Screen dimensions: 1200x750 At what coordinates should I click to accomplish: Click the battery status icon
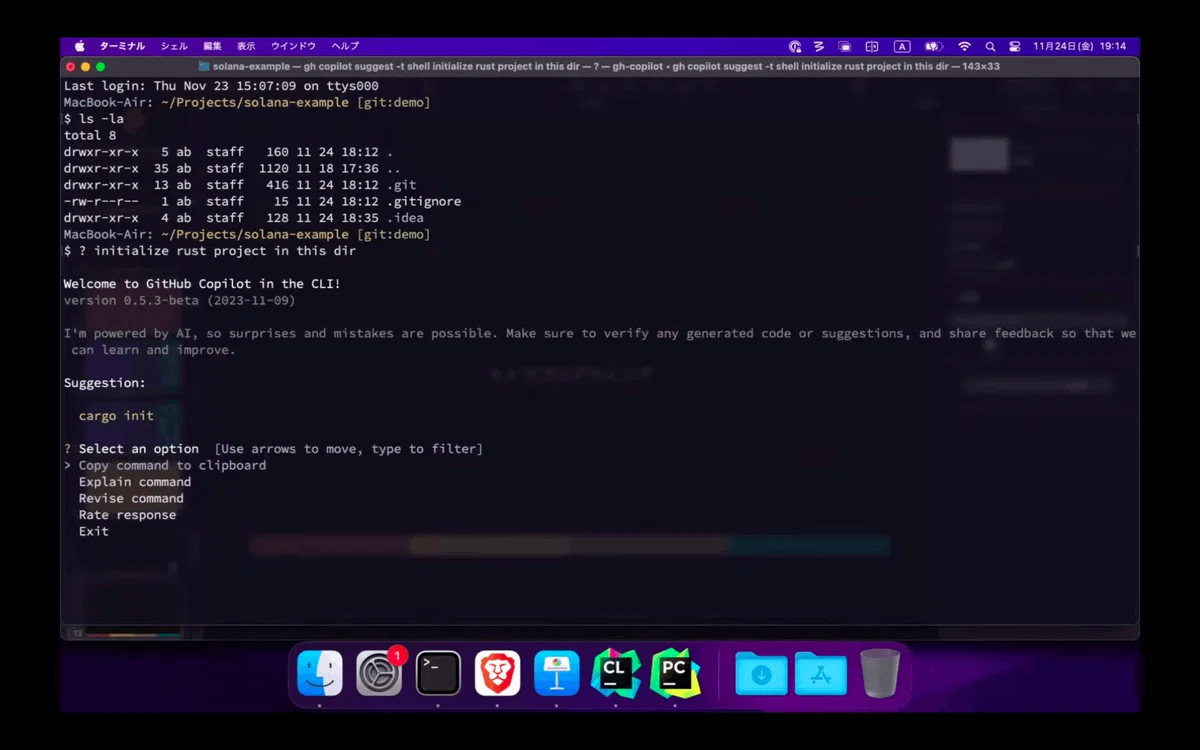[934, 46]
